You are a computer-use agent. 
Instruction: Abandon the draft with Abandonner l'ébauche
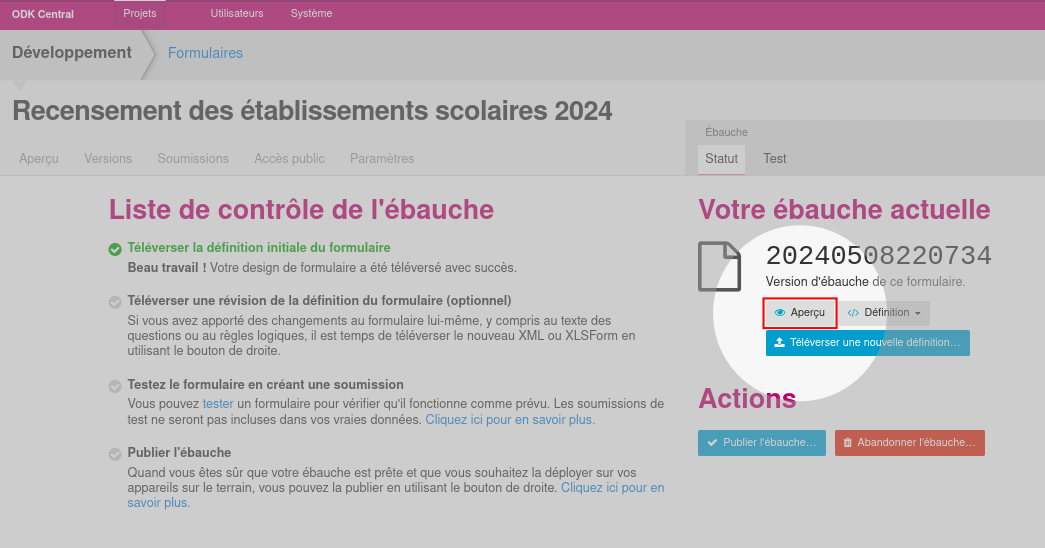tap(910, 443)
